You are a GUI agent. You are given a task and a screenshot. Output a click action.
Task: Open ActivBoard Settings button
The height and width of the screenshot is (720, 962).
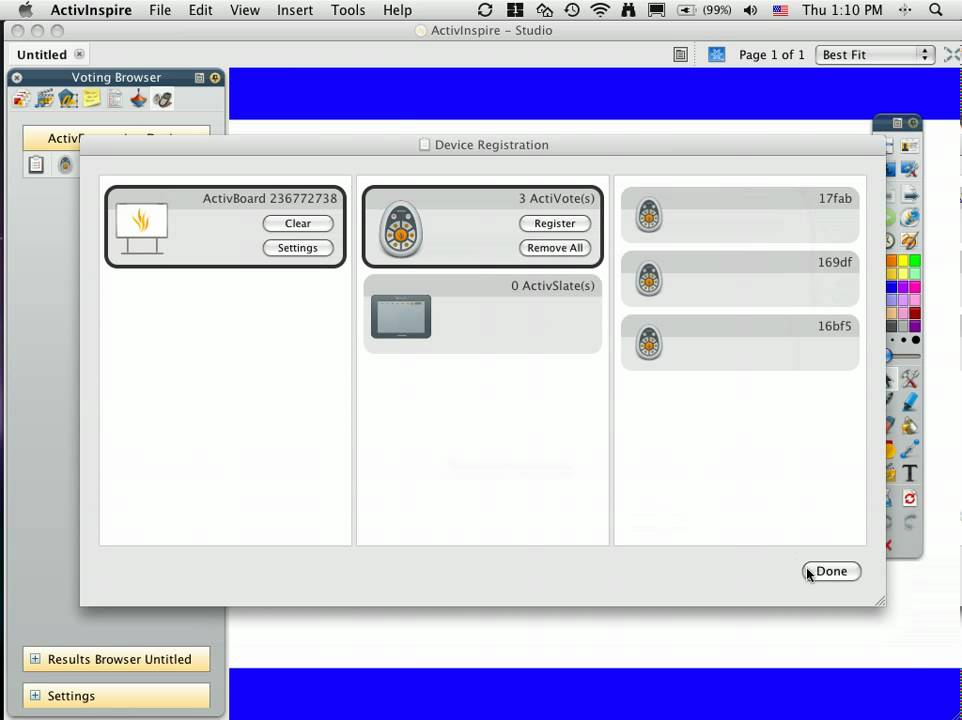(298, 248)
